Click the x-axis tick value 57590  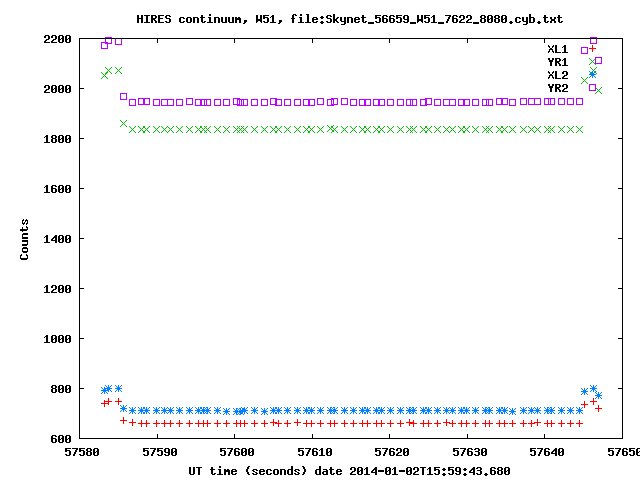(160, 452)
